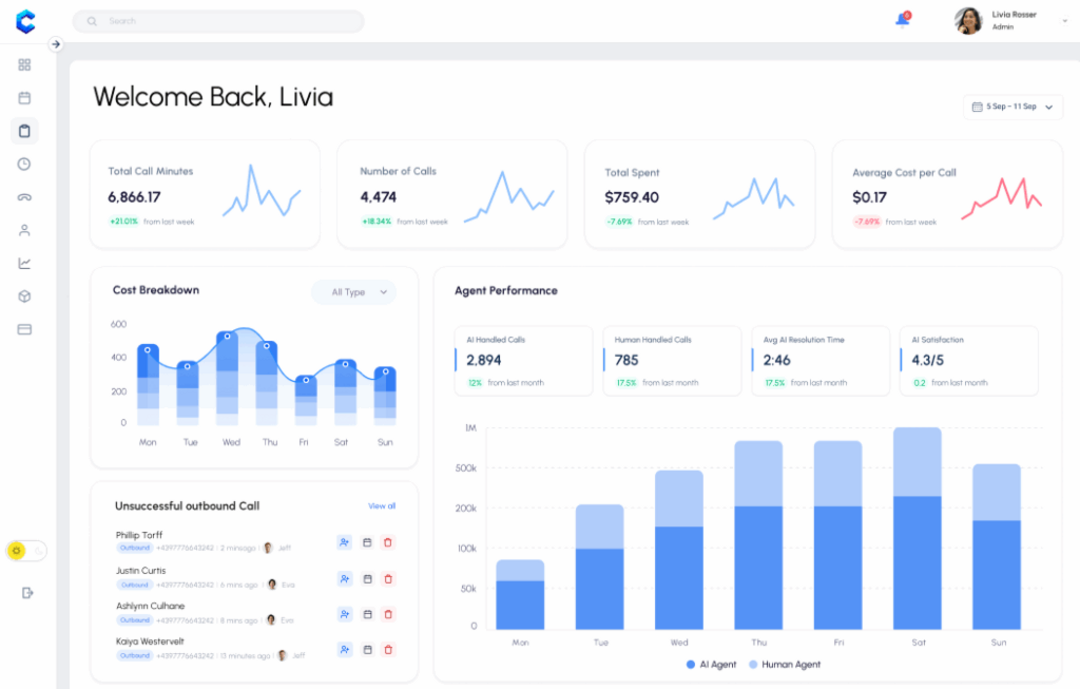Click the credit card billing sidebar icon
The image size is (1080, 689).
[x=25, y=329]
